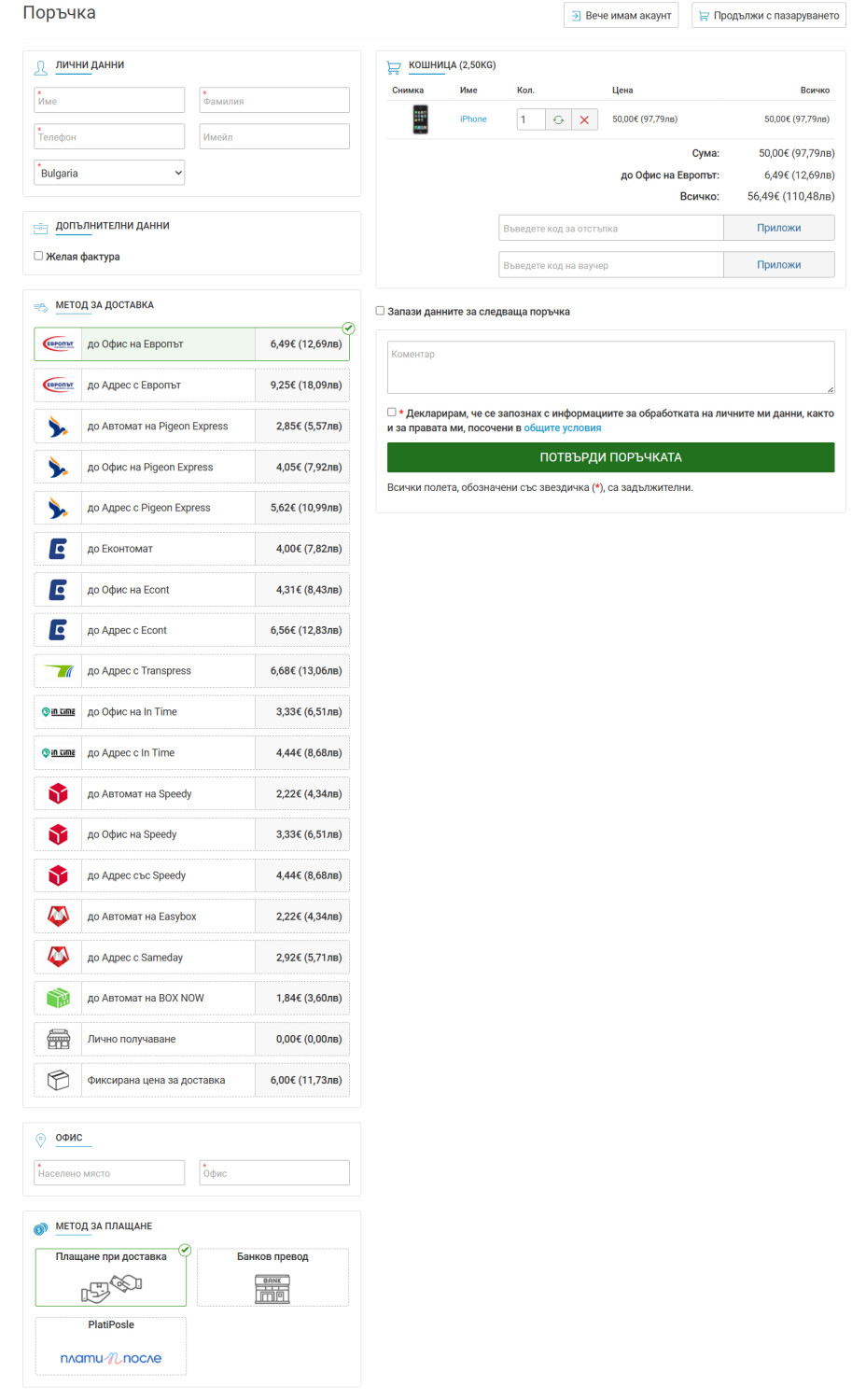Click the green refresh quantity icon
866x1400 pixels.
[x=558, y=119]
